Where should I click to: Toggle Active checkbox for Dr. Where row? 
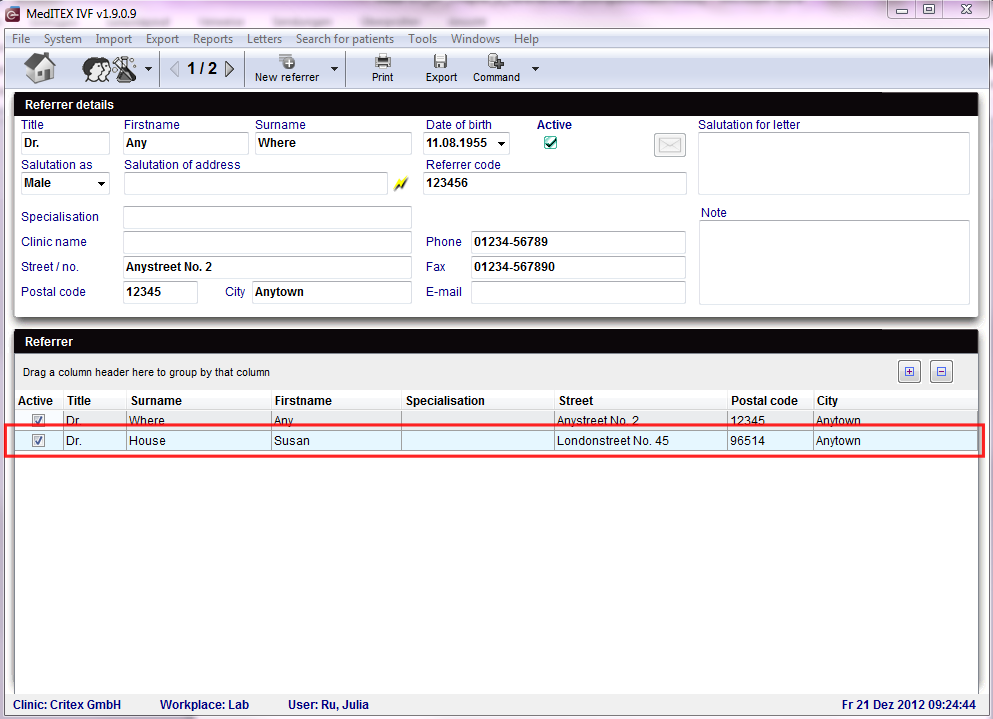coord(38,420)
